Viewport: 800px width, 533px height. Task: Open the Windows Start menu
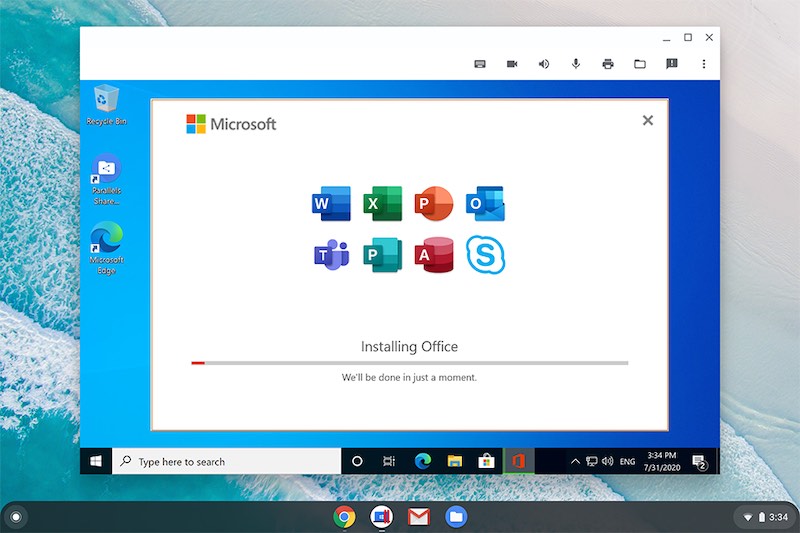click(x=96, y=462)
